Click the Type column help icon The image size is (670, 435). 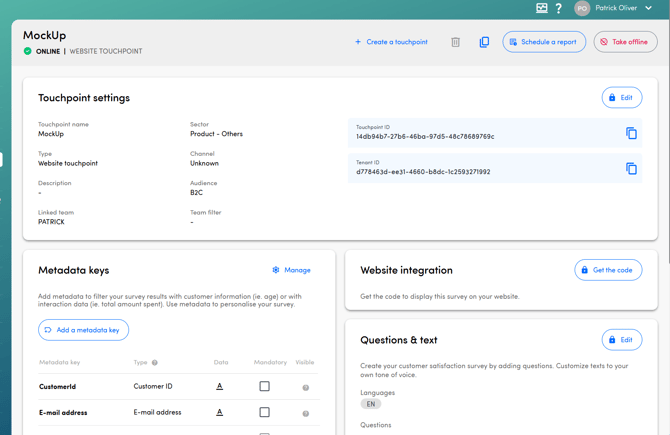click(155, 363)
